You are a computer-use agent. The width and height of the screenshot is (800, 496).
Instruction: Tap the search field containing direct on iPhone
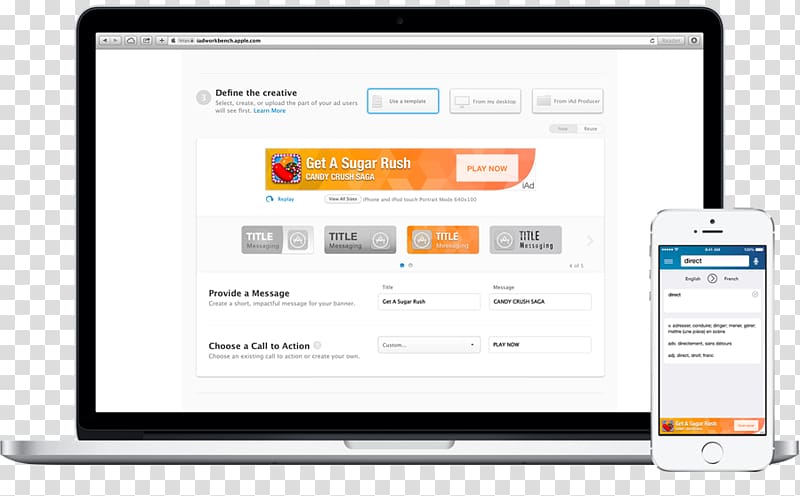(714, 261)
